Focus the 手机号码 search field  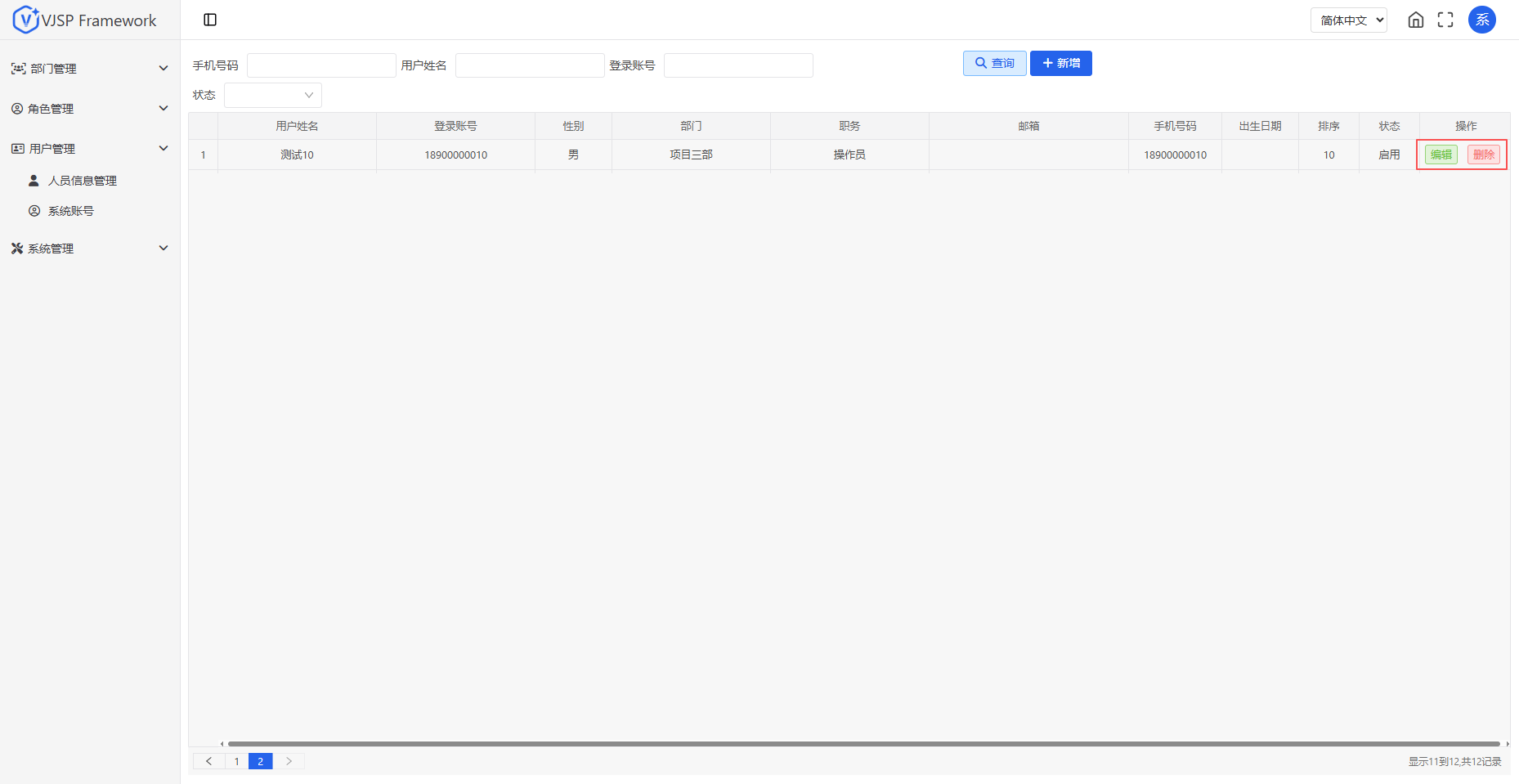click(321, 65)
